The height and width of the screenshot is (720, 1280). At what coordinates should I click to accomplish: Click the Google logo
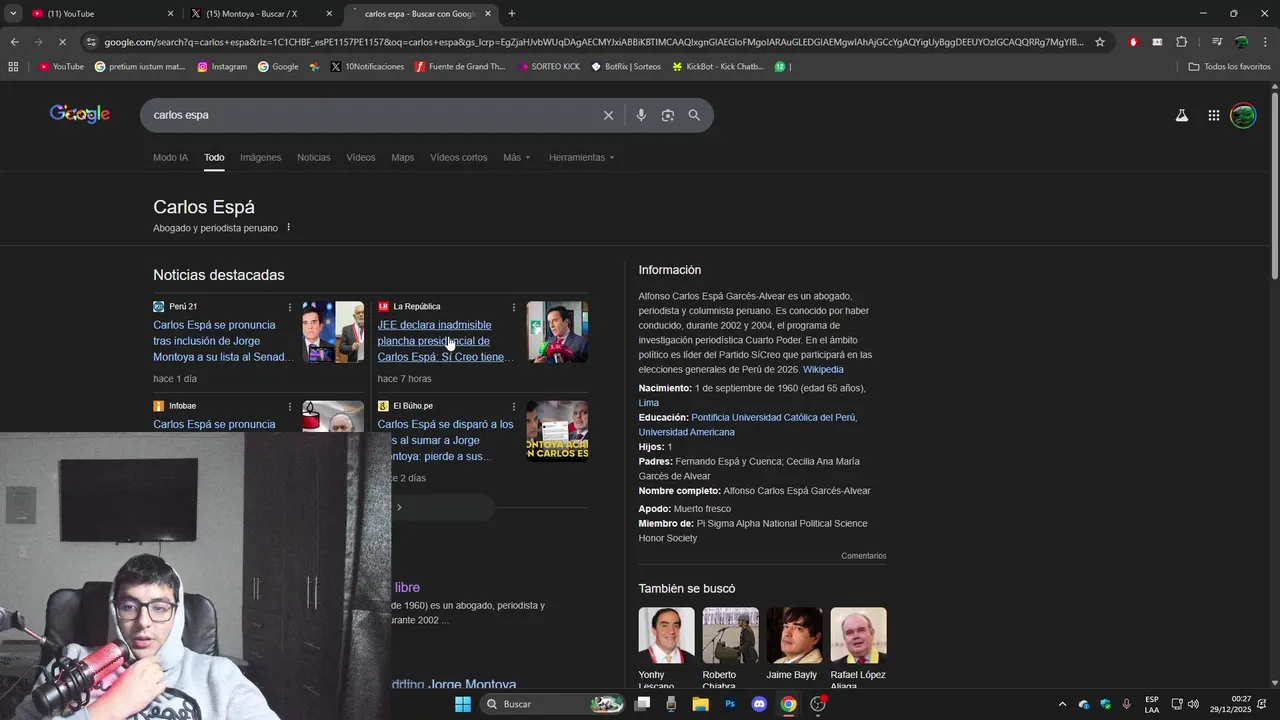pos(80,114)
